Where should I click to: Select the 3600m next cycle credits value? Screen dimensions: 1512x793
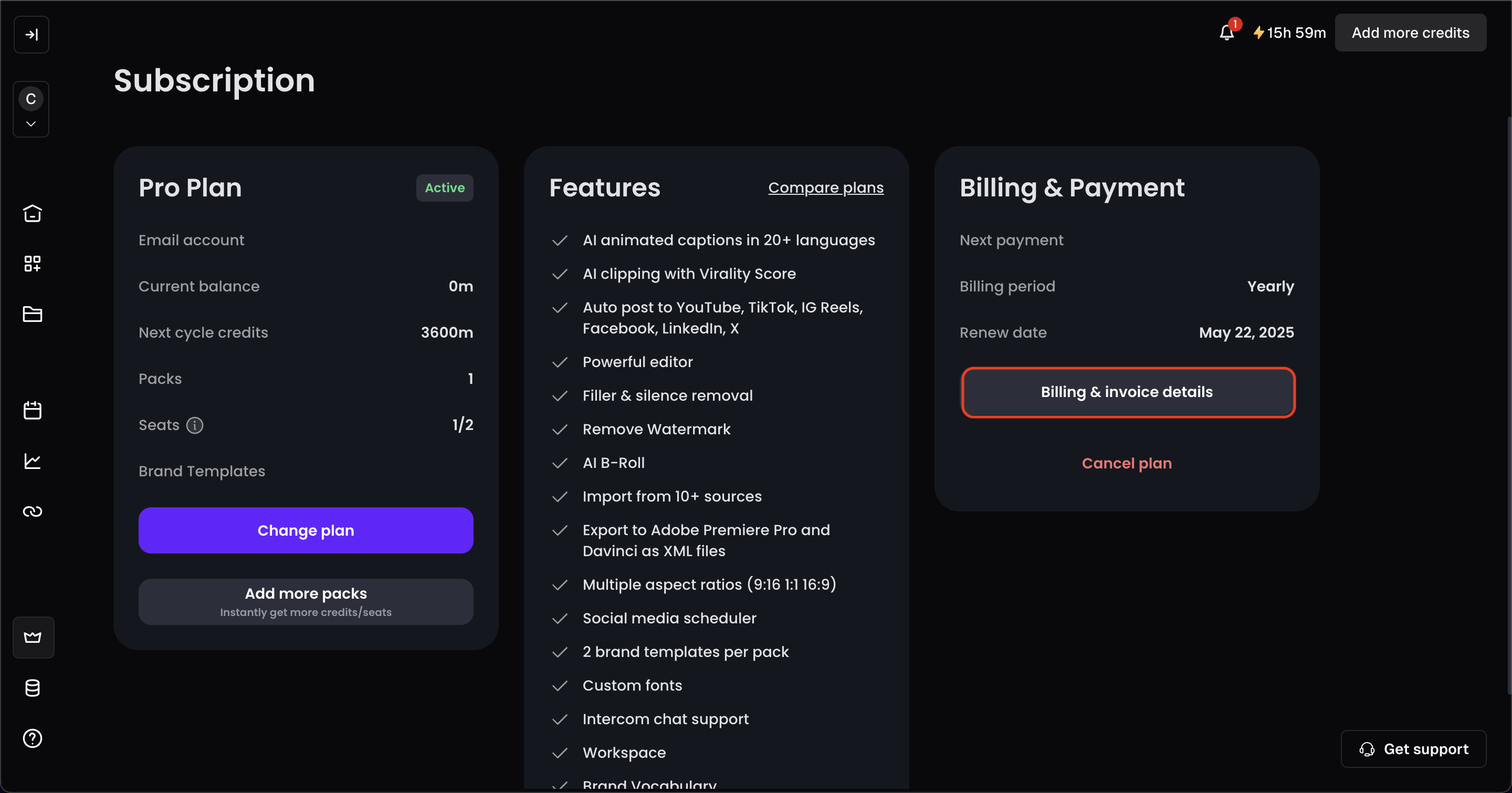click(x=447, y=332)
